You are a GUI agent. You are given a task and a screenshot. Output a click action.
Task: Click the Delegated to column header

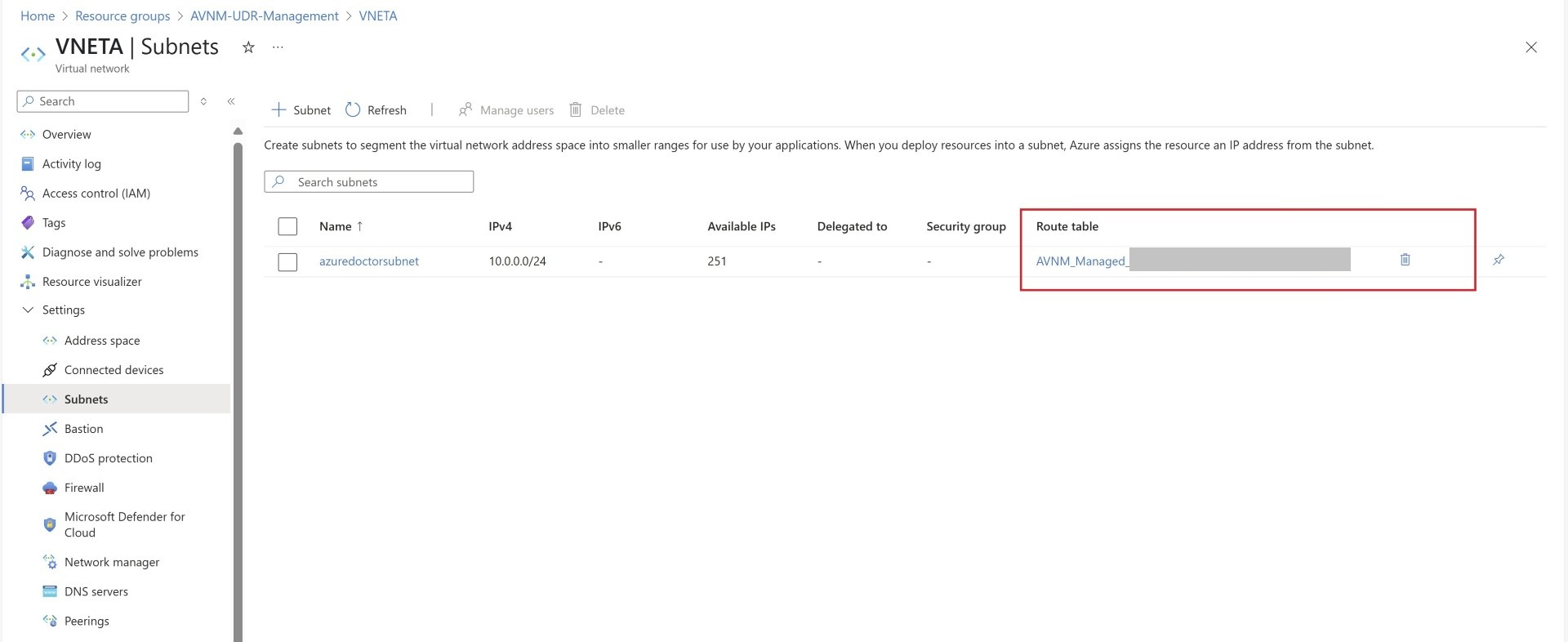tap(852, 227)
